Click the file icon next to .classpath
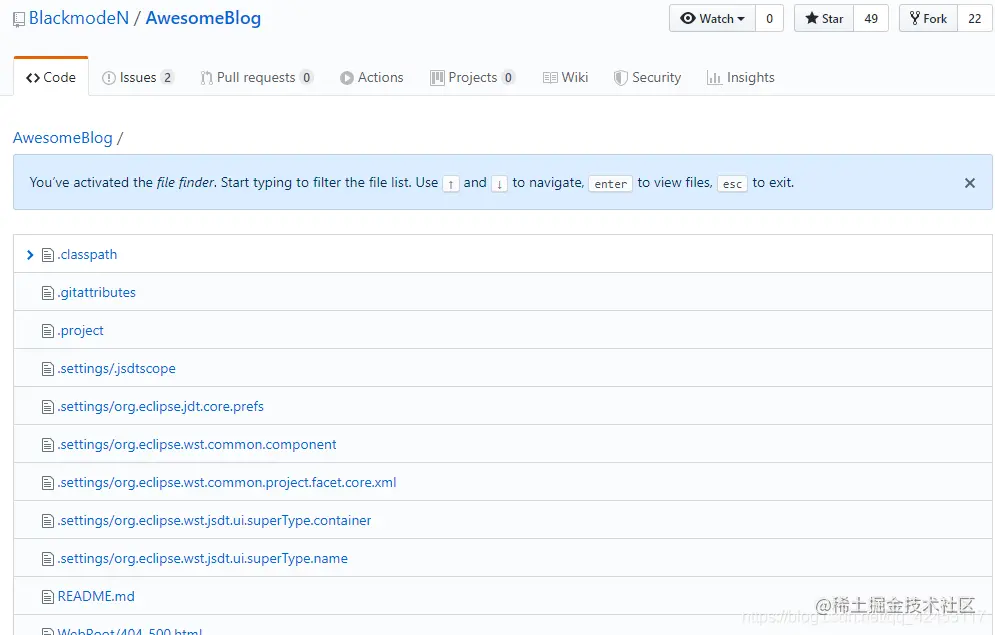This screenshot has height=635, width=995. click(48, 255)
